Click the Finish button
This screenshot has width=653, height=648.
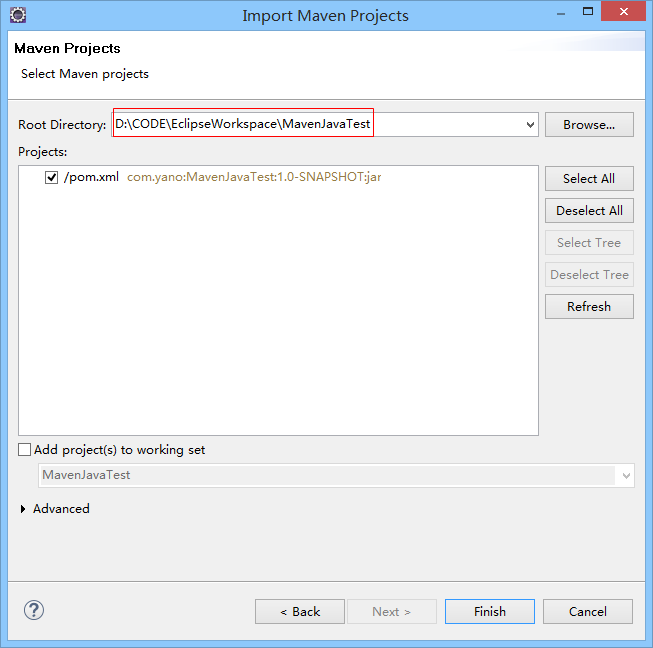(490, 612)
